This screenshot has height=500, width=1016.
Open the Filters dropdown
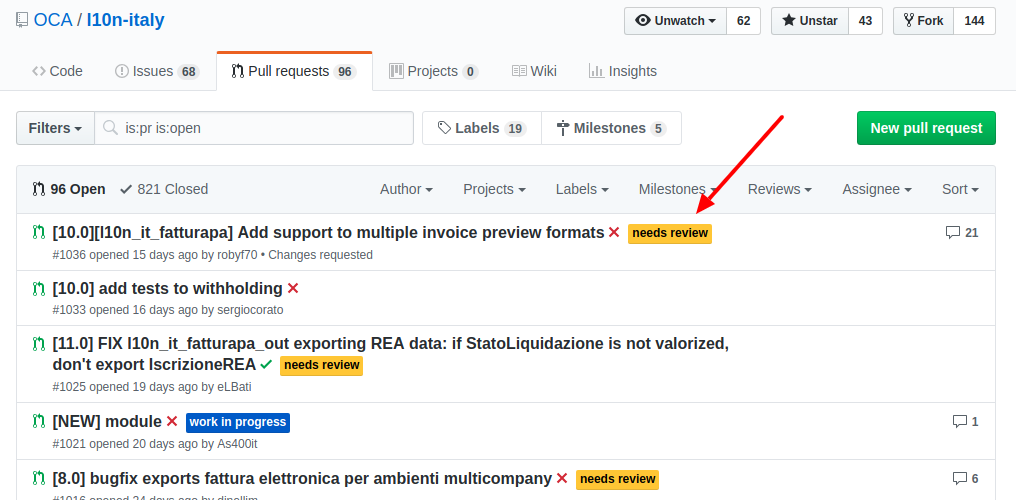point(56,128)
